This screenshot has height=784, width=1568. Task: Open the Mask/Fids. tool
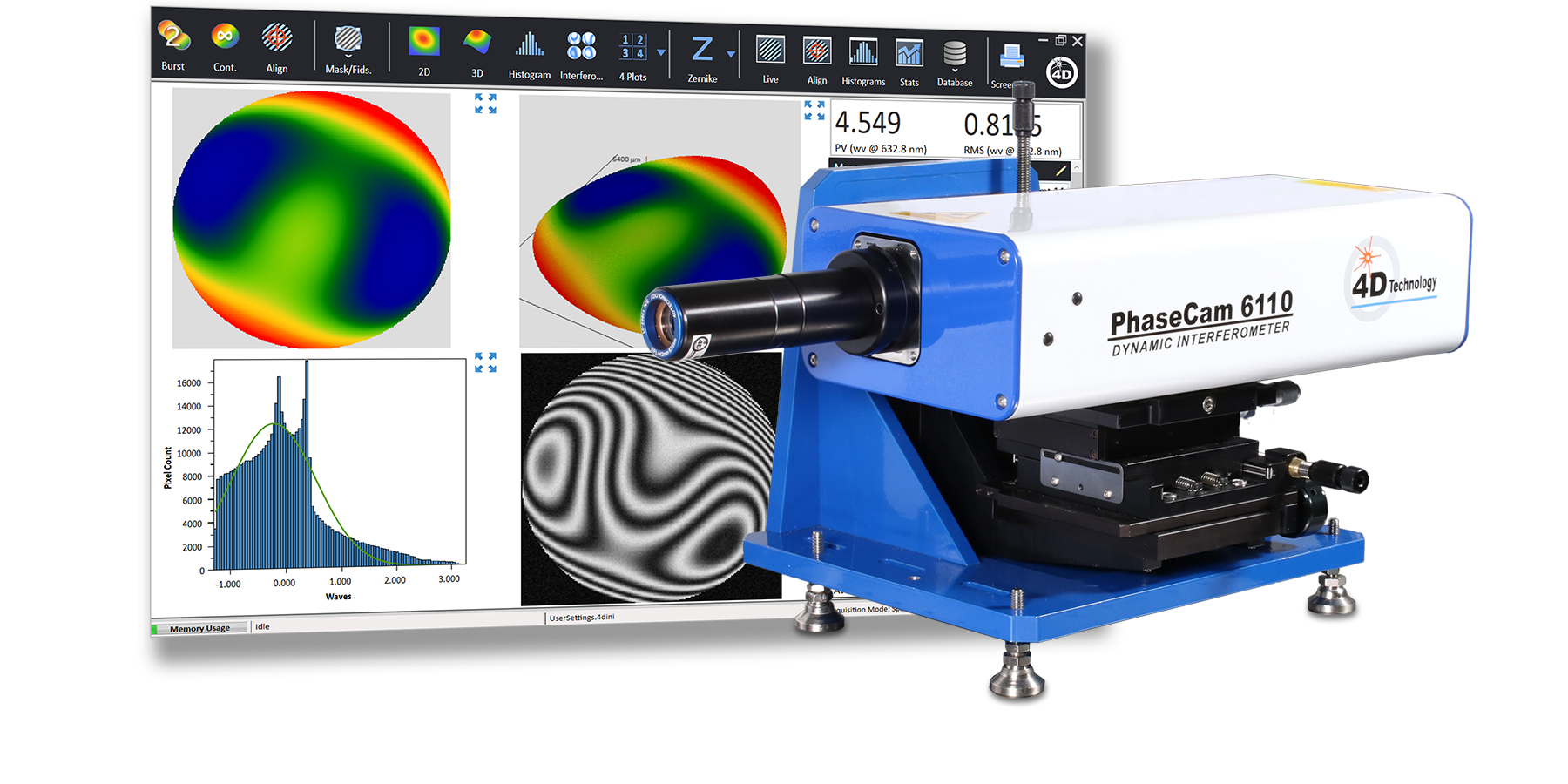click(x=348, y=50)
